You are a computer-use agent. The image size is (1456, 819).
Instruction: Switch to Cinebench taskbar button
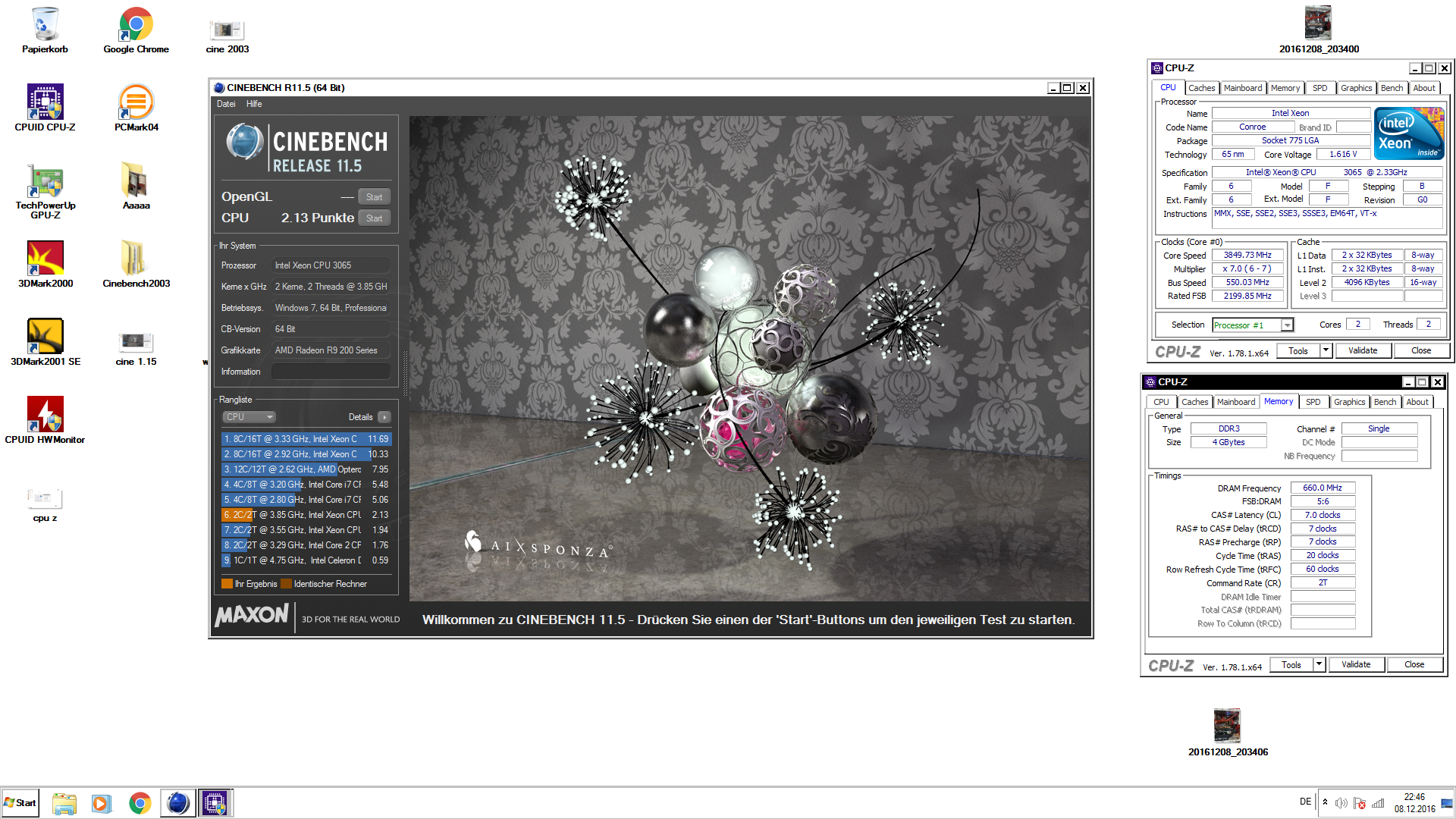177,803
